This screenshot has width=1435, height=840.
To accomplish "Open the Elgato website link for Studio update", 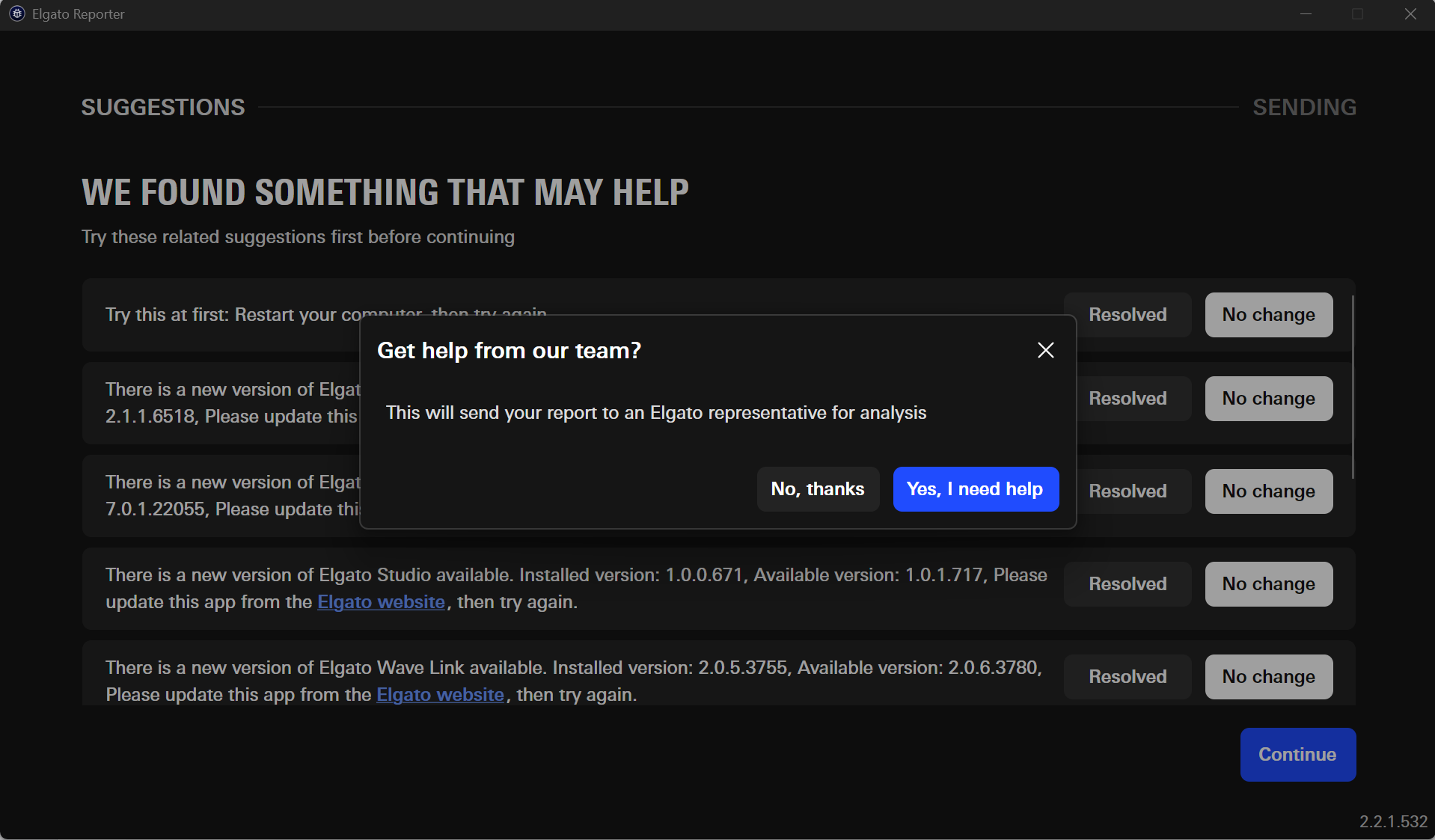I will click(x=381, y=601).
